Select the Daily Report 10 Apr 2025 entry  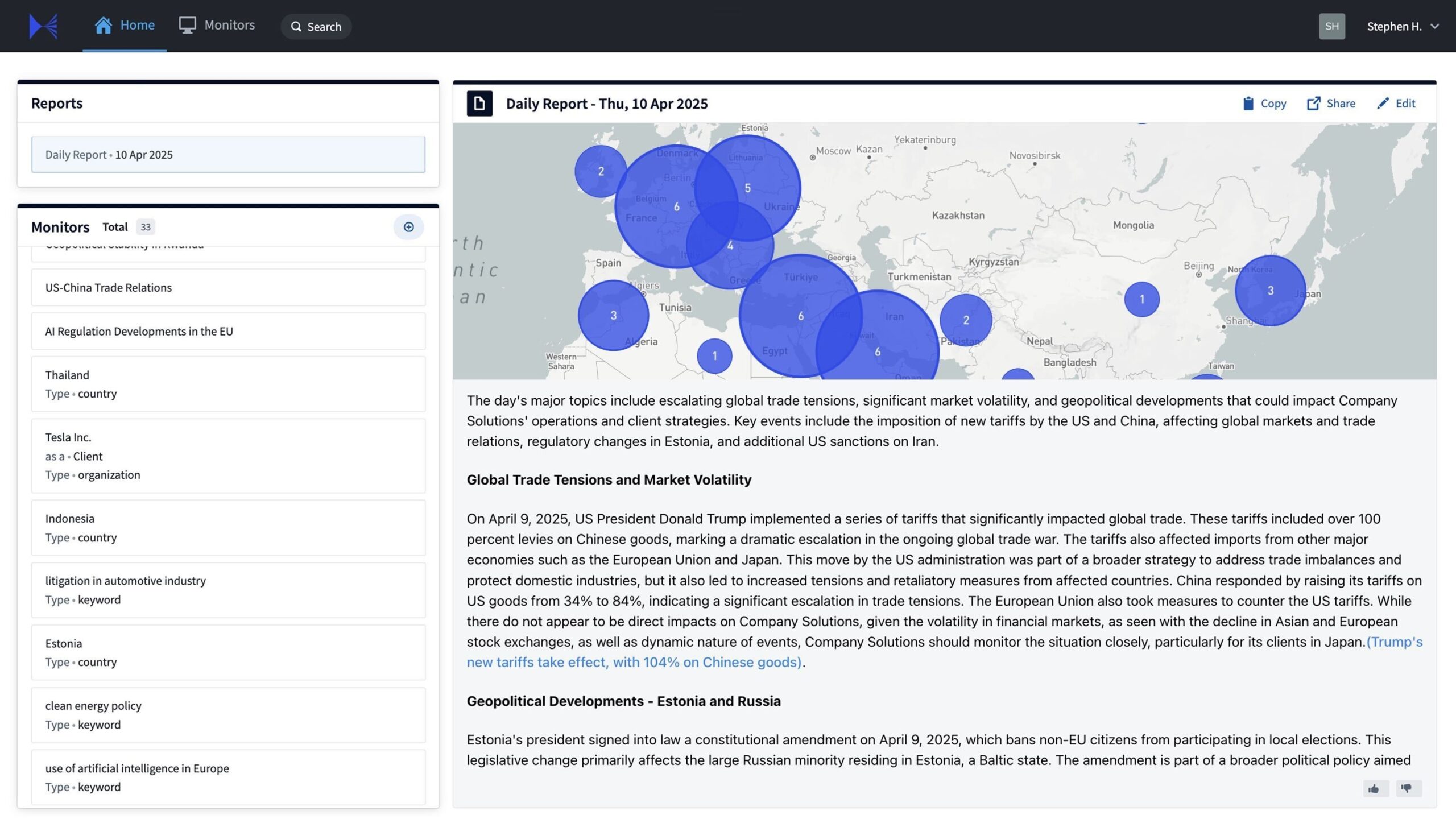(228, 155)
